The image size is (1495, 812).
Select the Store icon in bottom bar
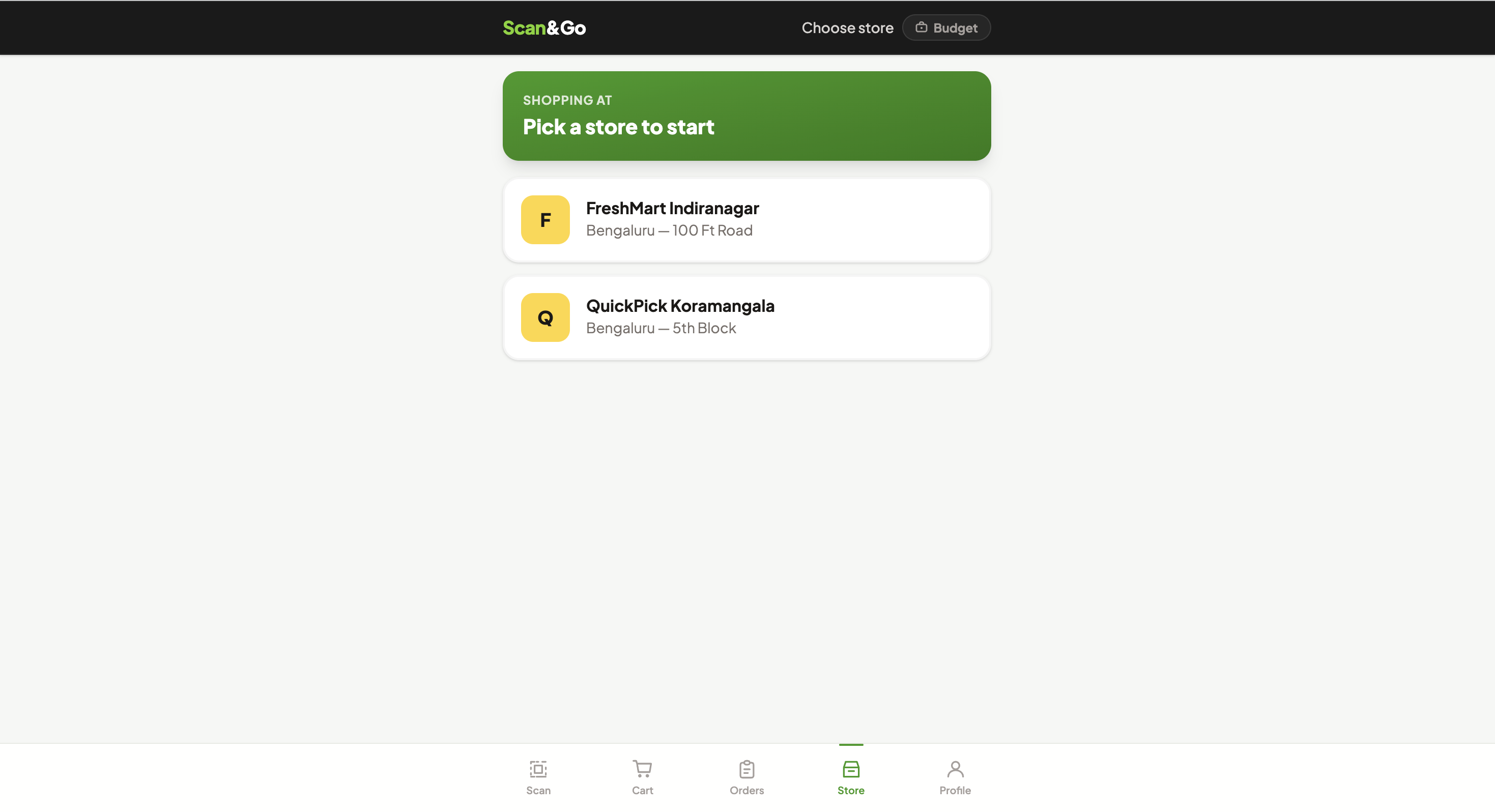[x=850, y=769]
